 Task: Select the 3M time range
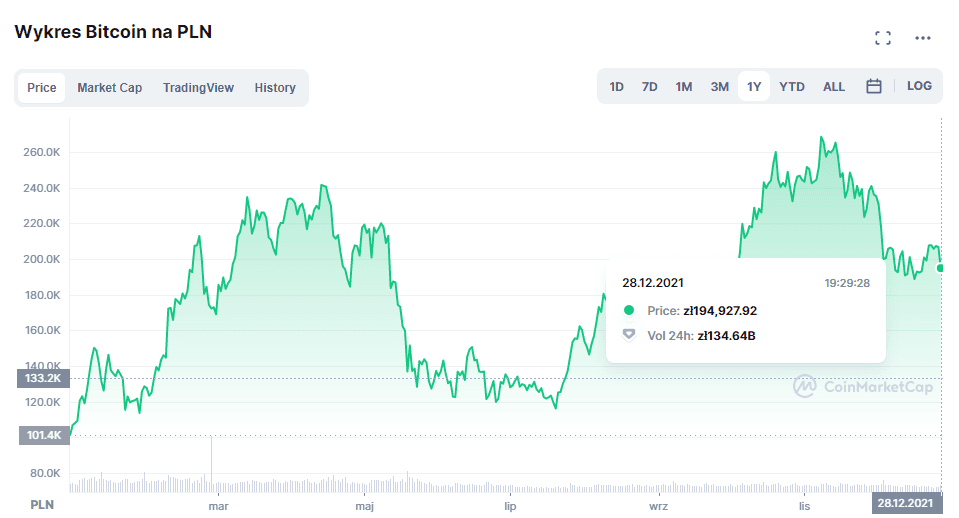719,87
